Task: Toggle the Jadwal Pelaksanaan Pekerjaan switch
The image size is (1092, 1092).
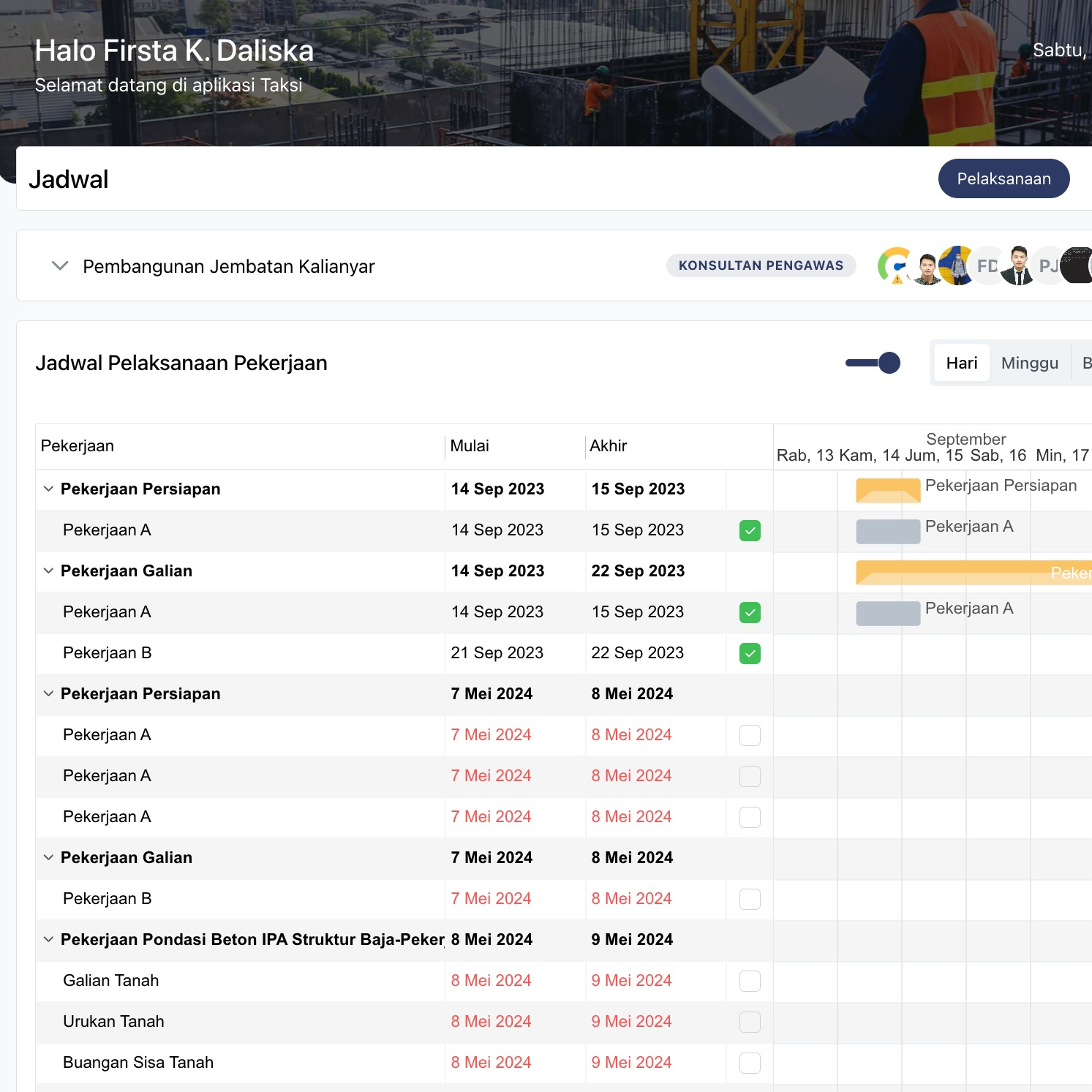Action: 873,363
